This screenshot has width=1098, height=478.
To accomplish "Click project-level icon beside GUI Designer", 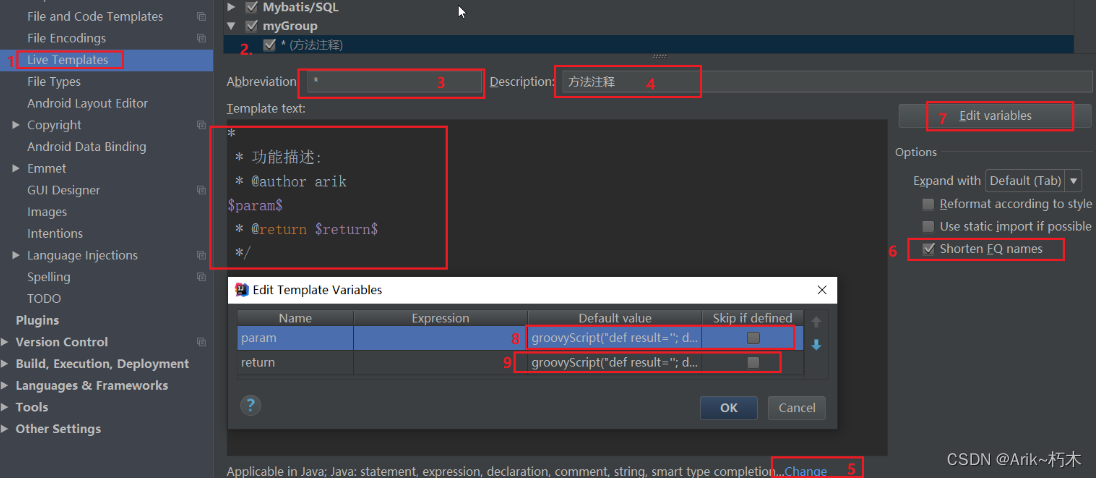I will coord(202,190).
